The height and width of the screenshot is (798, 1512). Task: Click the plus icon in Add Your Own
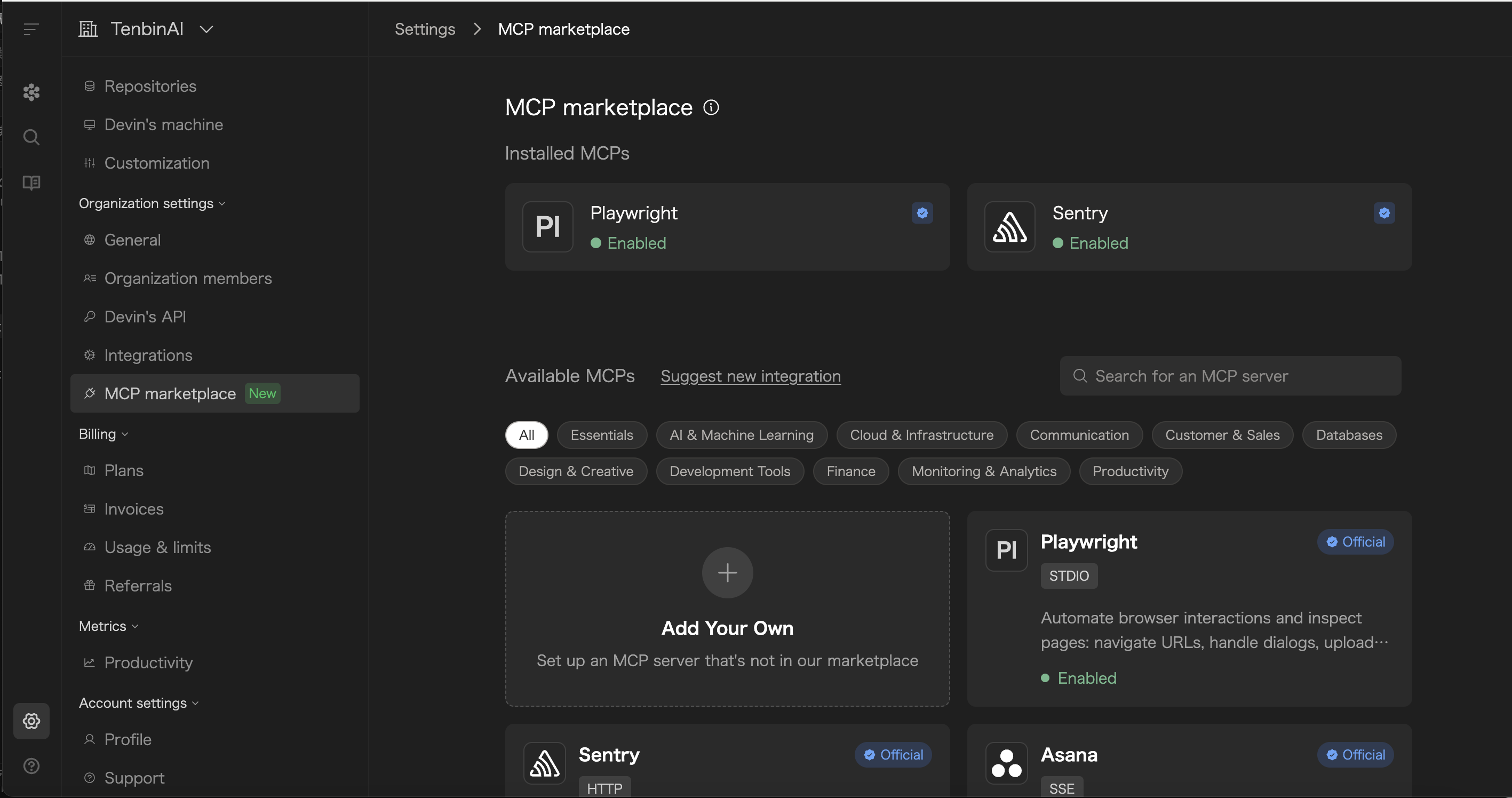[x=727, y=573]
